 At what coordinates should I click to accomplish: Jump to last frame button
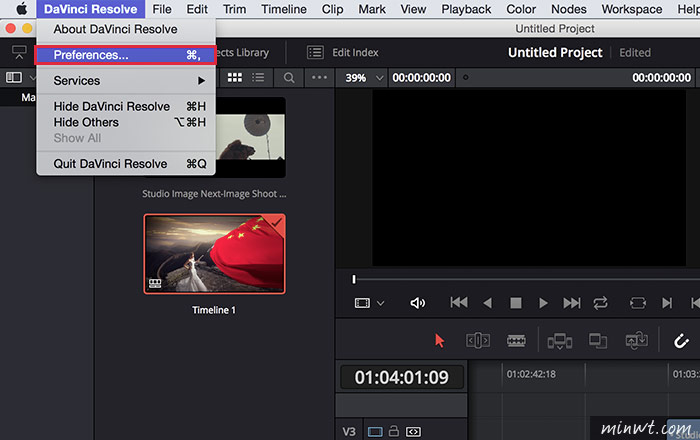(572, 303)
